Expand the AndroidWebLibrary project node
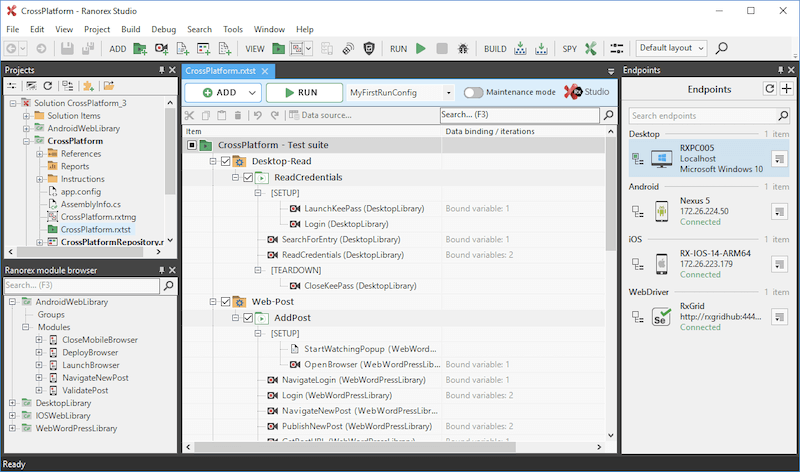Image resolution: width=800 pixels, height=472 pixels. (x=26, y=129)
